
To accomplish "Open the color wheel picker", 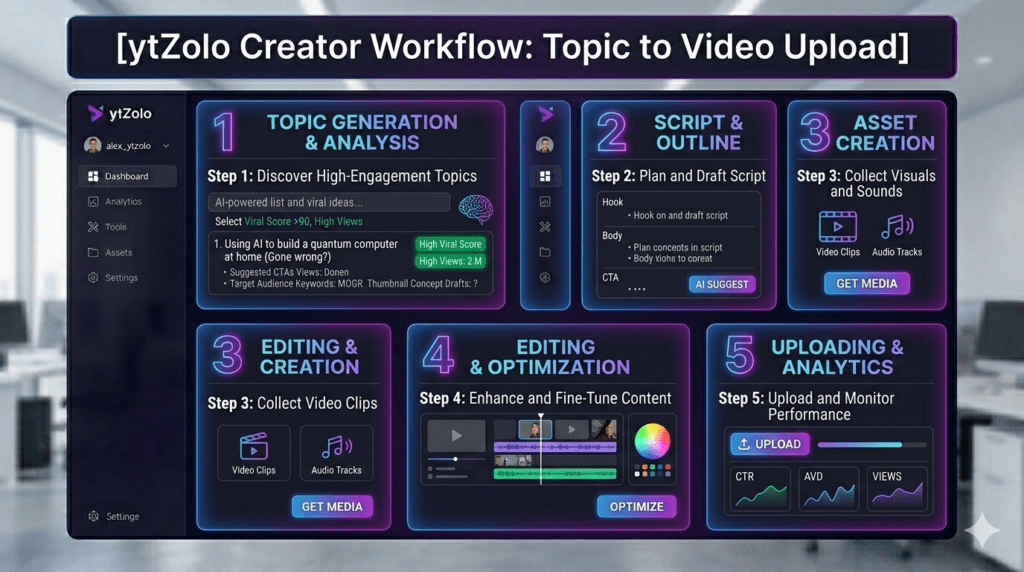I will coord(652,441).
